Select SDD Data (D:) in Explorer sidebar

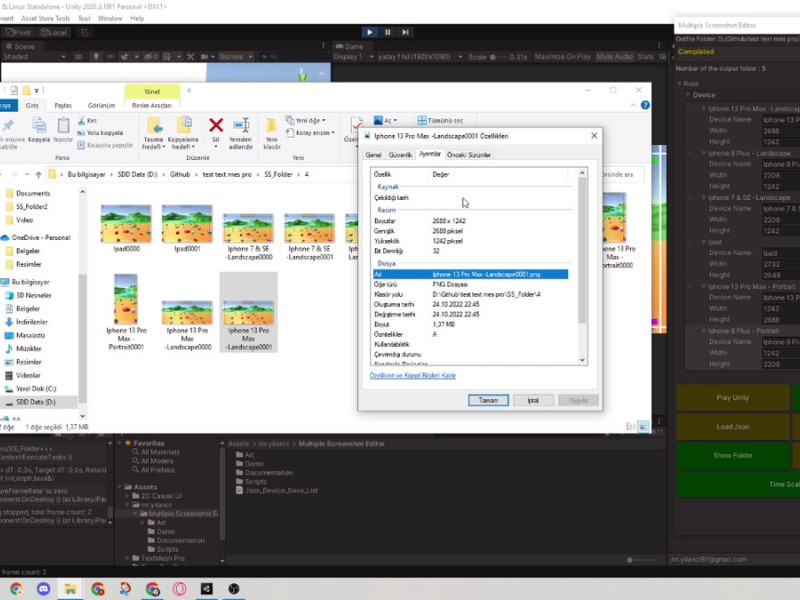[36, 402]
